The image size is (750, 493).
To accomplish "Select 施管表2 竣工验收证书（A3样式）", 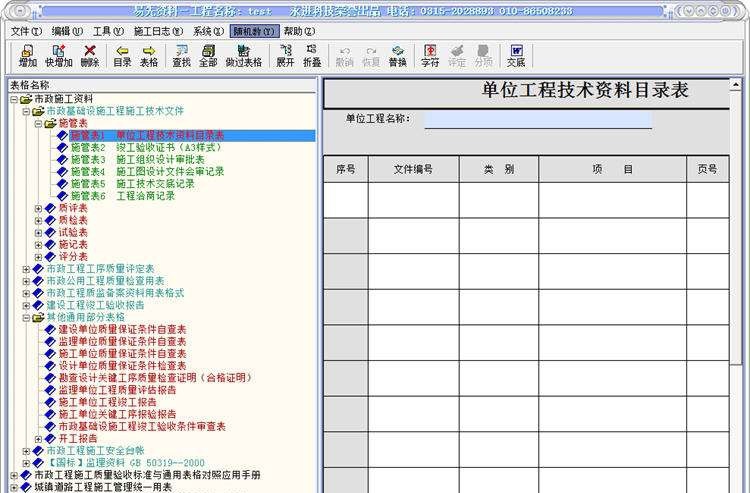I will 146,147.
